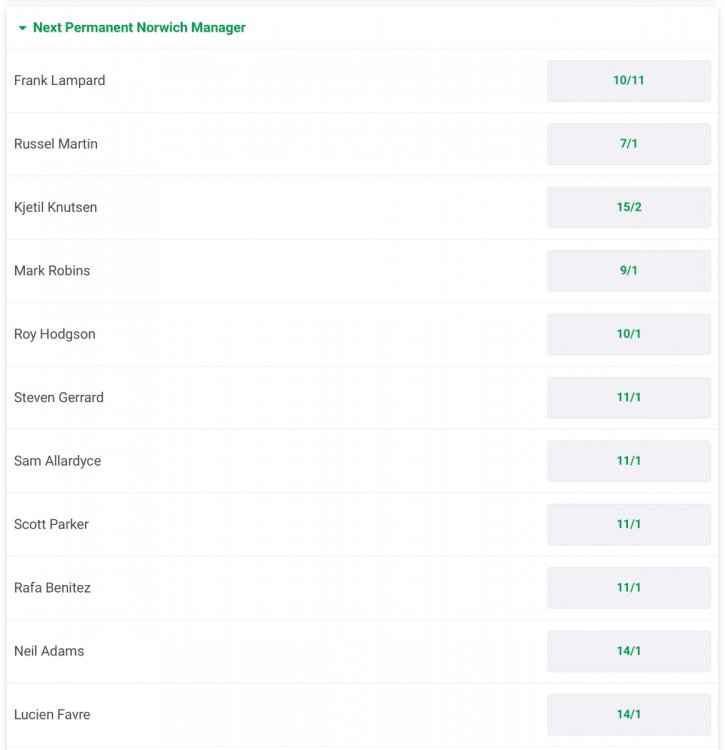Select Rafa Benitez odds button
Screen dimensions: 725x750
[628, 588]
